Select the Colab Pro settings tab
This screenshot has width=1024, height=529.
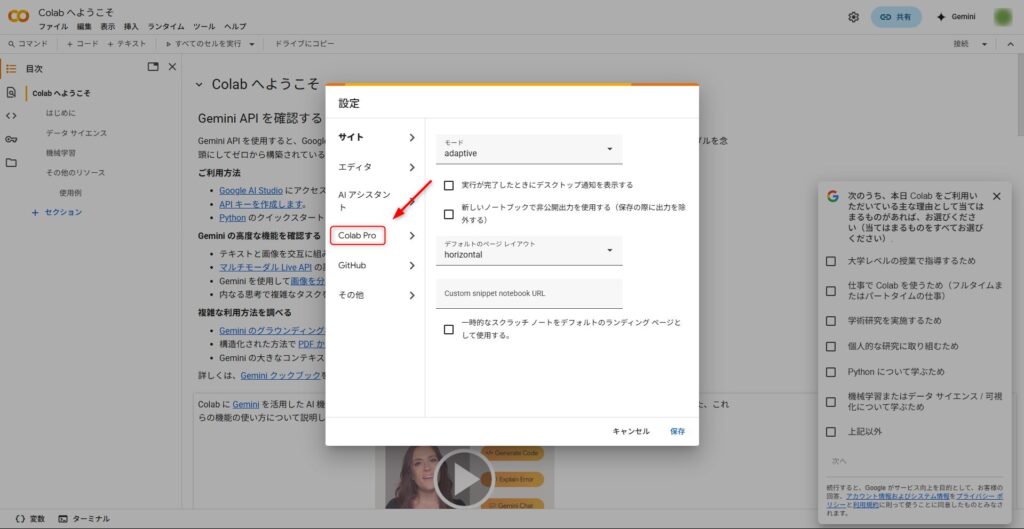[x=376, y=236]
